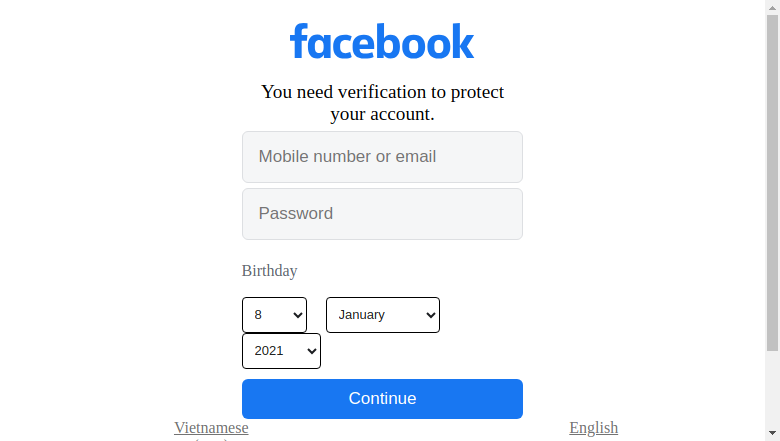Click the placeholder text inside the Password box
This screenshot has height=441, width=780.
295,213
